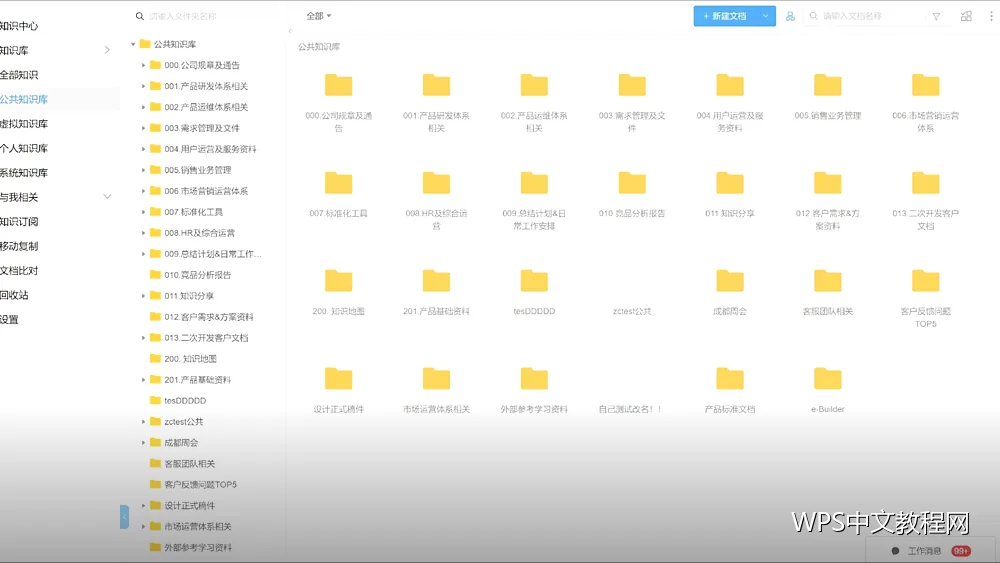Viewport: 1000px width, 563px height.
Task: Open the 全部 filter dropdown
Action: [x=319, y=16]
